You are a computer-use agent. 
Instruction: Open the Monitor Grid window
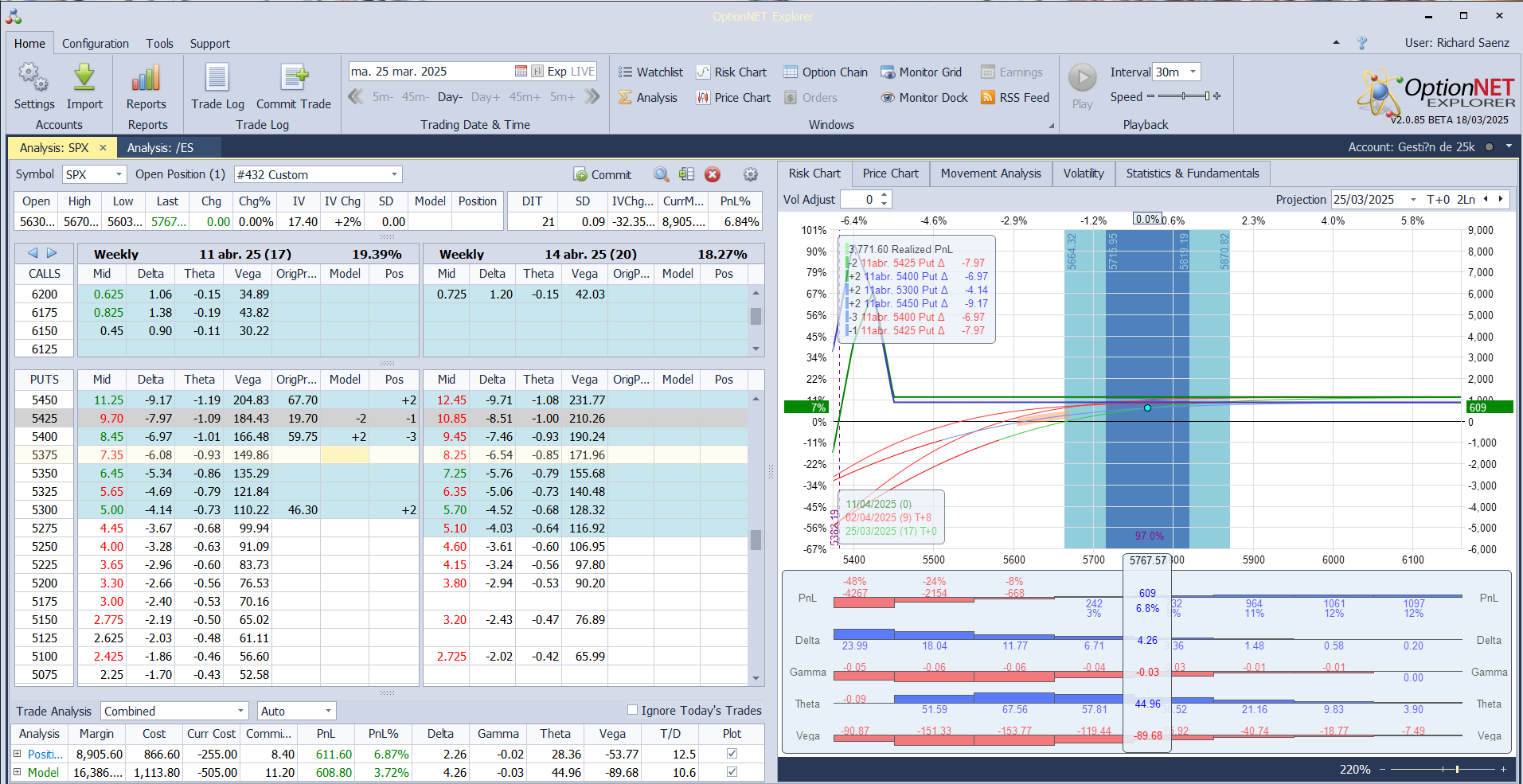(921, 72)
